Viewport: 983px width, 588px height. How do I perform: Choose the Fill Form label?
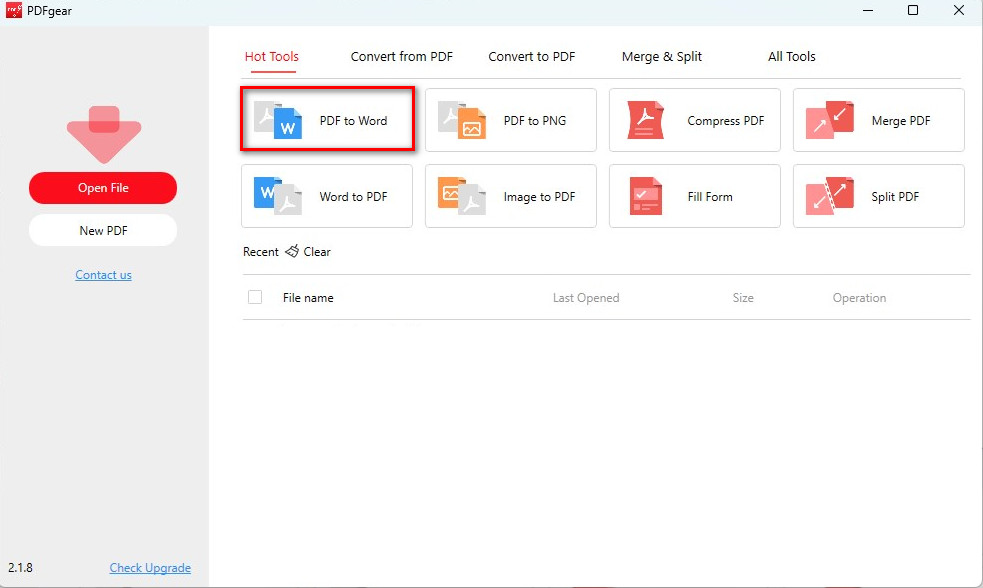pyautogui.click(x=710, y=196)
